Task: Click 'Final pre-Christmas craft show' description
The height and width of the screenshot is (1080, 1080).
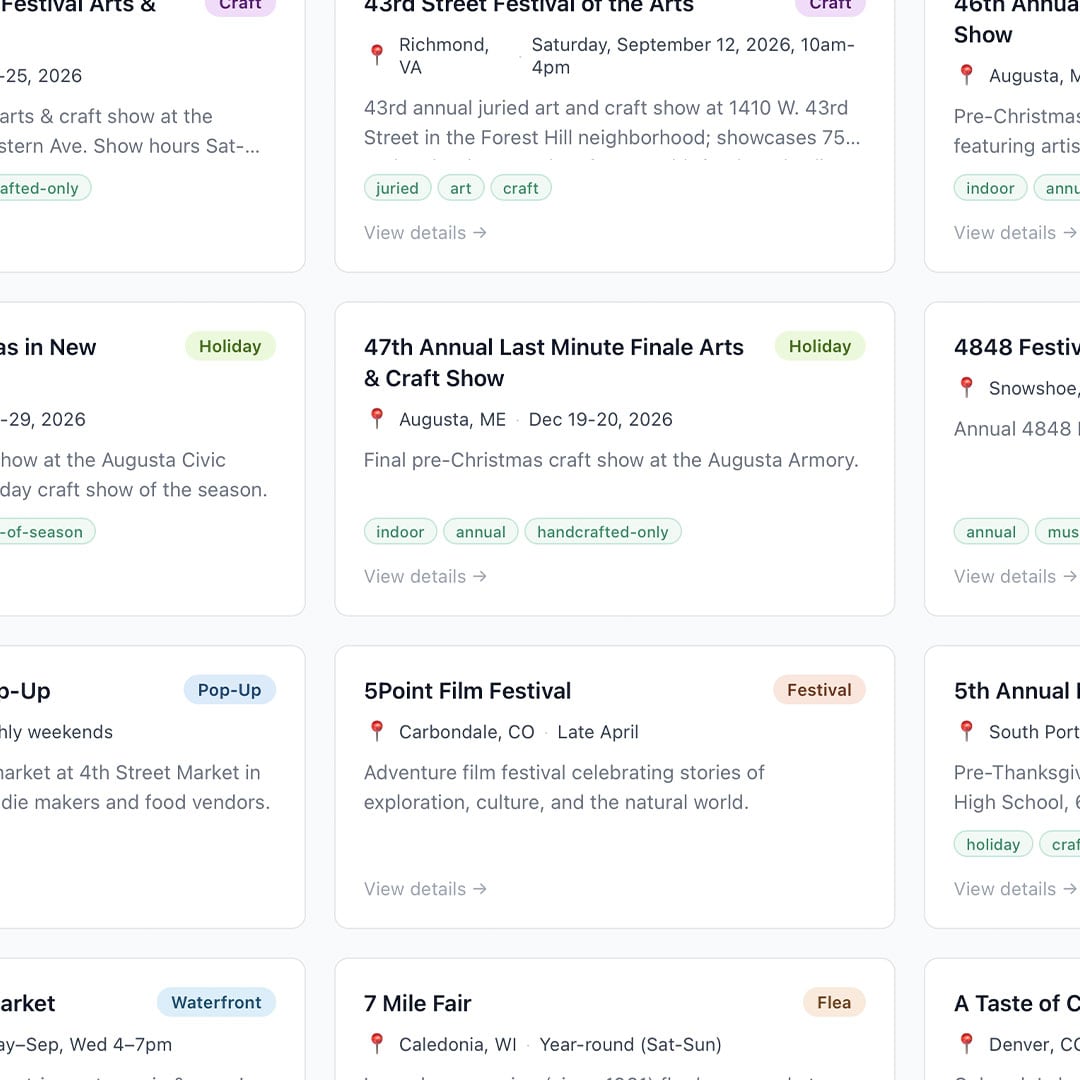Action: pyautogui.click(x=611, y=460)
